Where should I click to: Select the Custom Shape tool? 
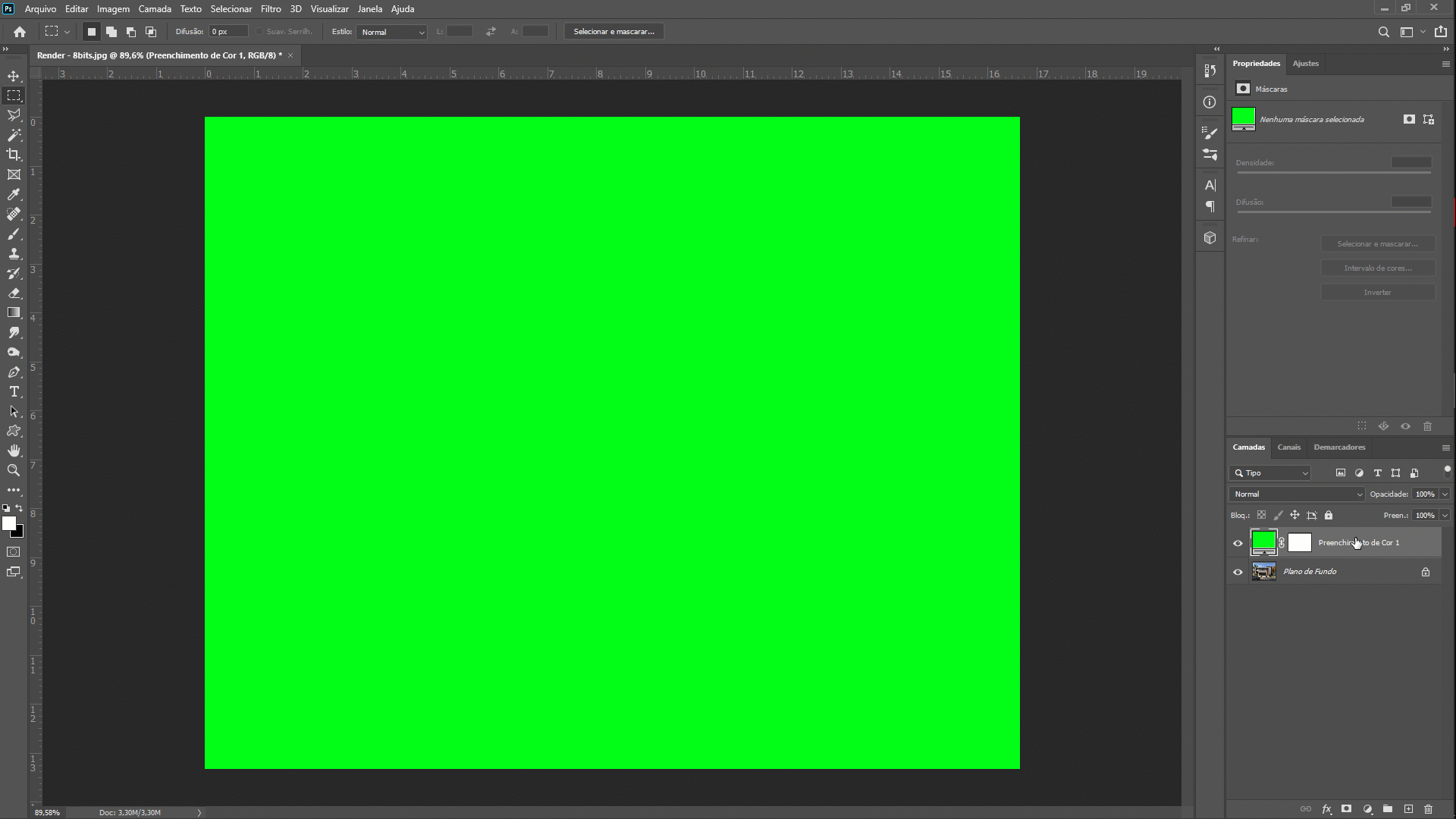(x=14, y=431)
